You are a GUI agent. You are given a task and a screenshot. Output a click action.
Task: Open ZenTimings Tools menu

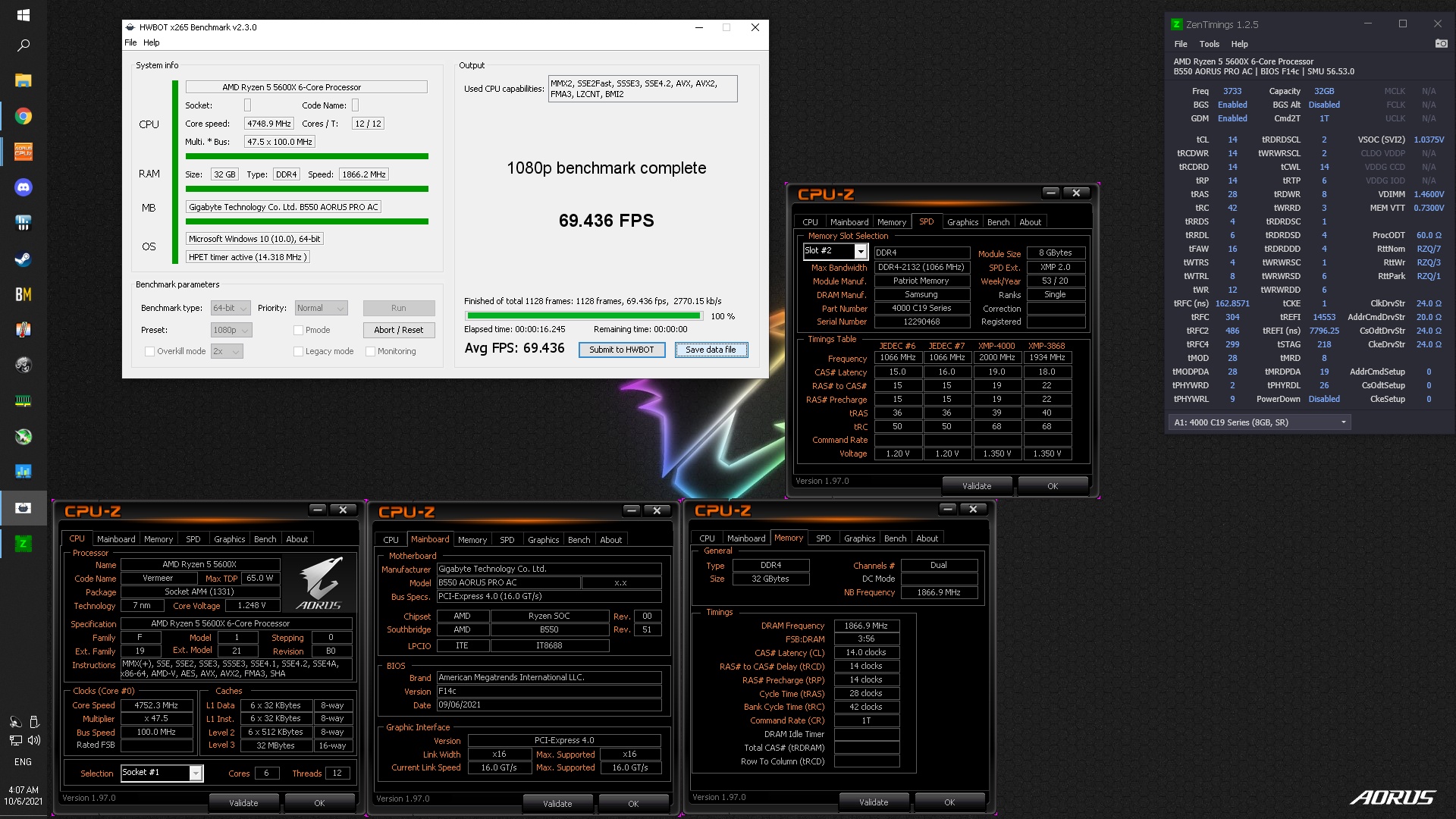coord(1210,44)
